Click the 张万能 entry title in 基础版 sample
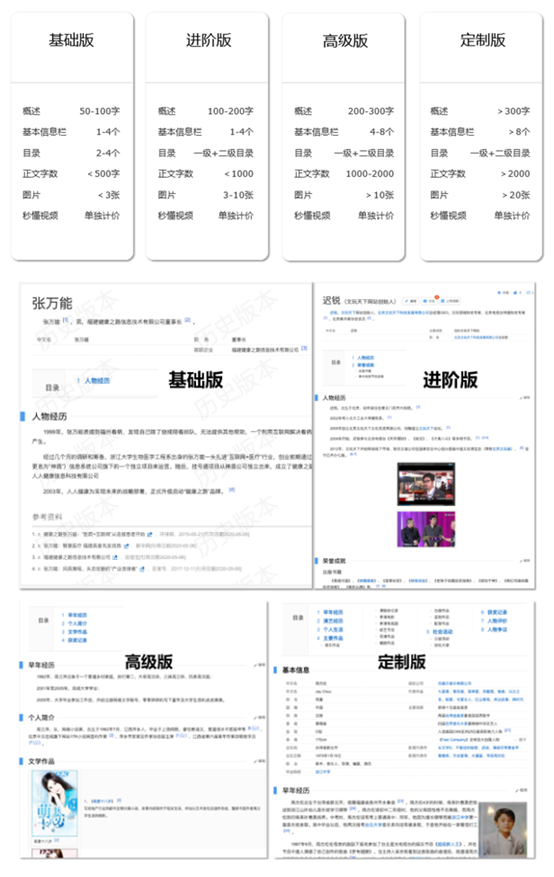This screenshot has height=877, width=554. tap(52, 303)
